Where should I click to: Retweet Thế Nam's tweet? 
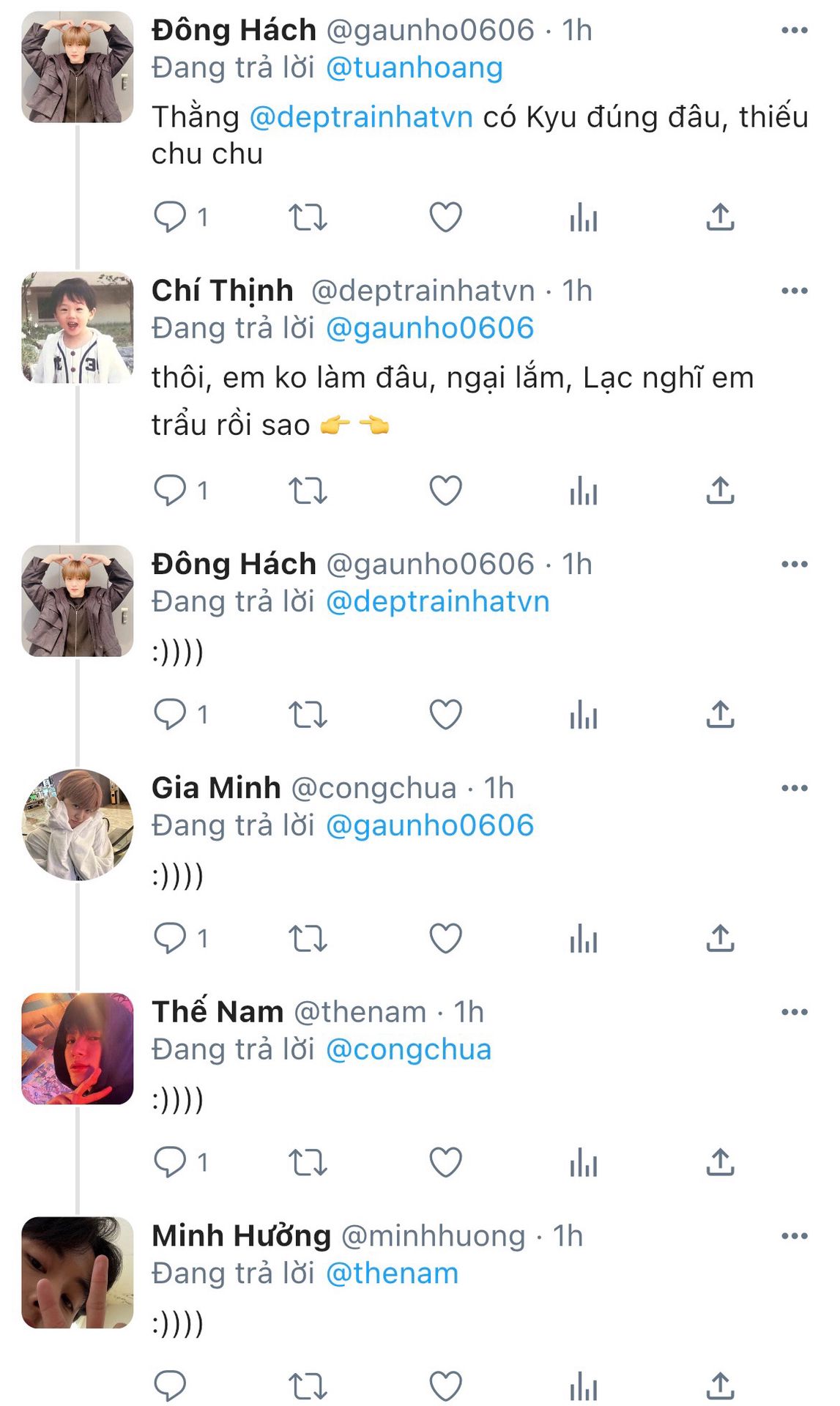(x=308, y=1162)
